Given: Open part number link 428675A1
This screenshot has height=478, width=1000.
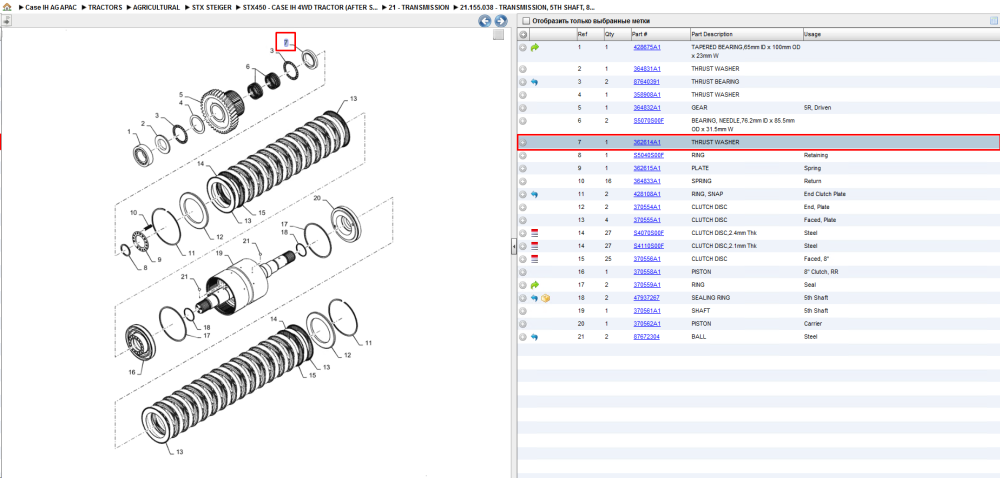Looking at the screenshot, I should tap(646, 48).
